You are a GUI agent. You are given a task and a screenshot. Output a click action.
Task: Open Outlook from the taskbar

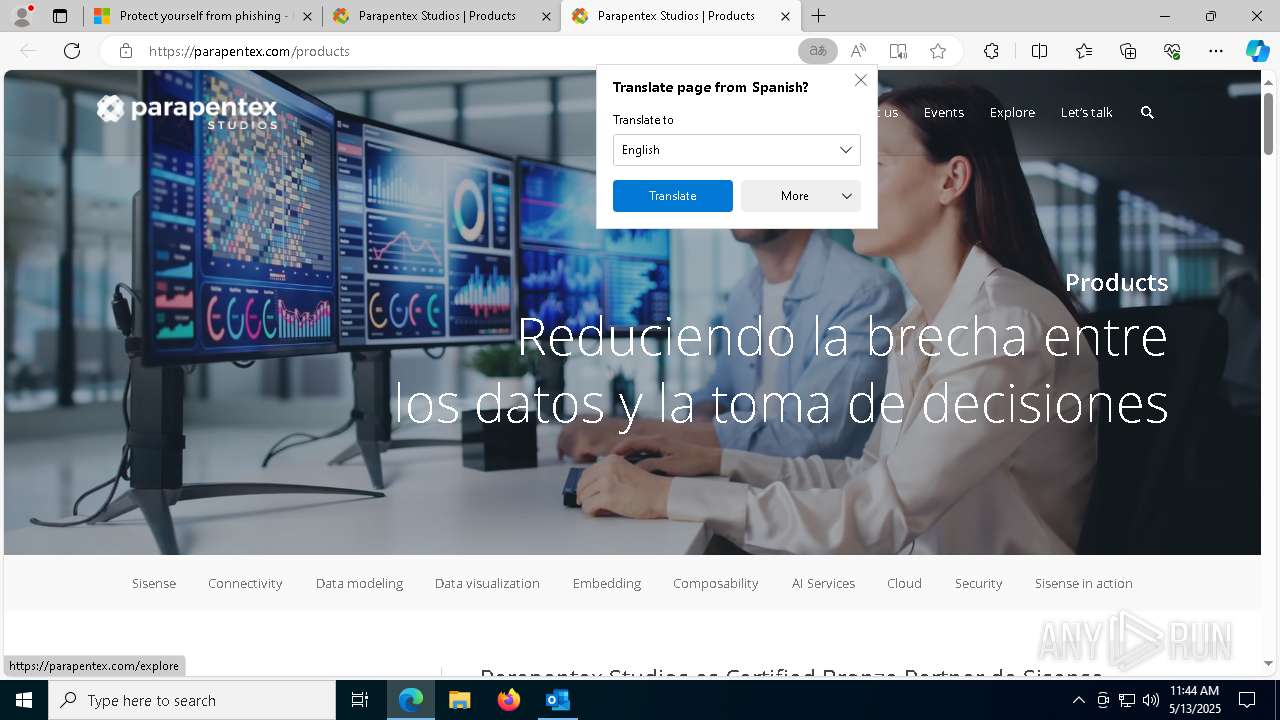(x=557, y=700)
